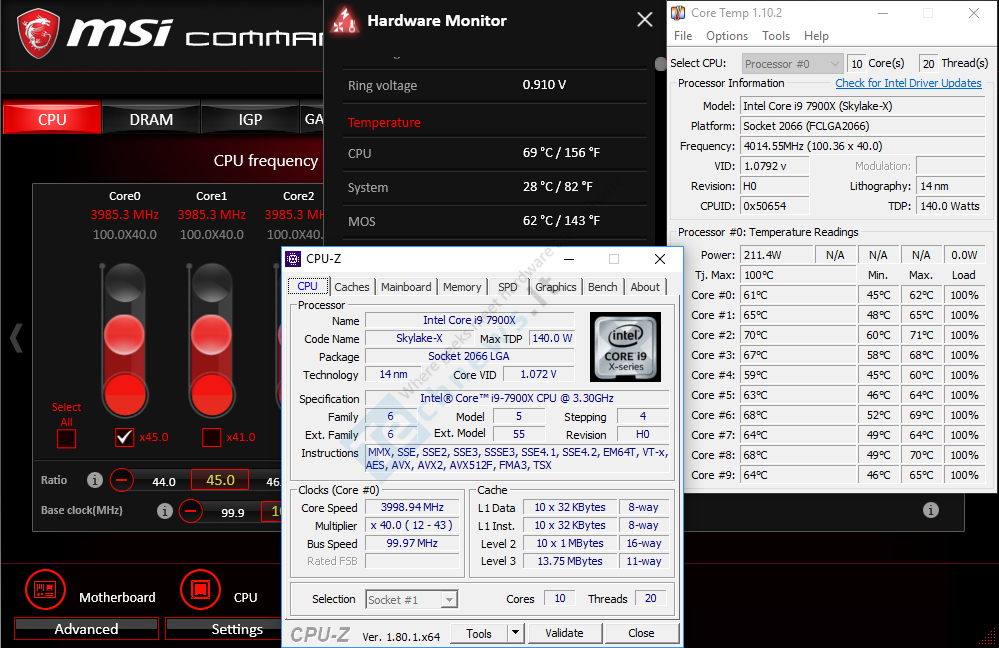The height and width of the screenshot is (648, 999).
Task: Close the Hardware Monitor panel
Action: point(645,20)
